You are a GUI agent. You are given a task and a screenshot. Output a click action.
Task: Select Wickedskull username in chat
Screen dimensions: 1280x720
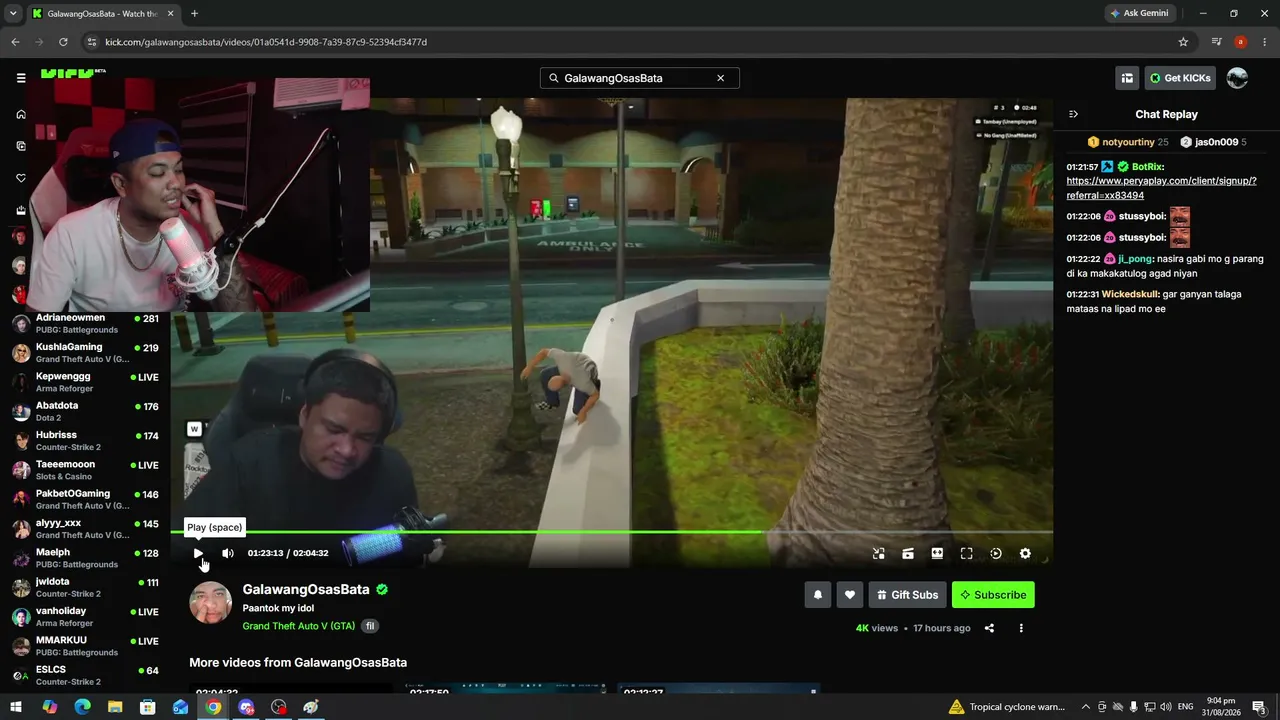(1130, 294)
